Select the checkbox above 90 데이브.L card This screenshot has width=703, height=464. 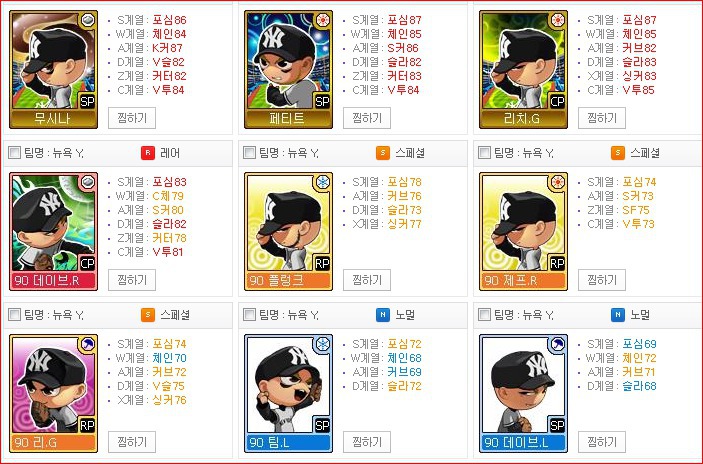(x=484, y=315)
